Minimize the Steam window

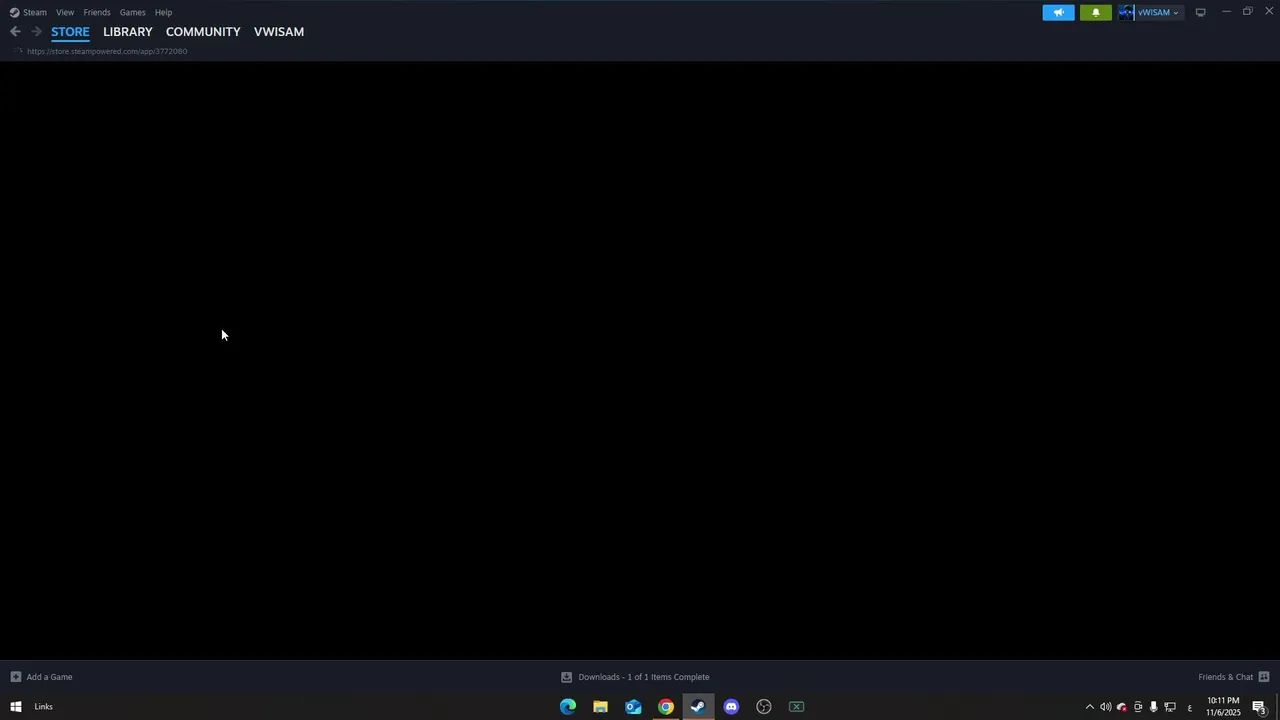point(1226,11)
